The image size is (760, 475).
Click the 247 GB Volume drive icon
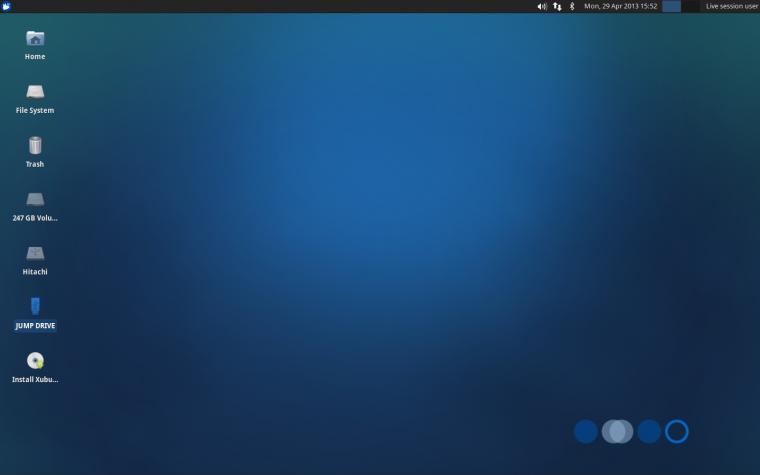coord(35,199)
